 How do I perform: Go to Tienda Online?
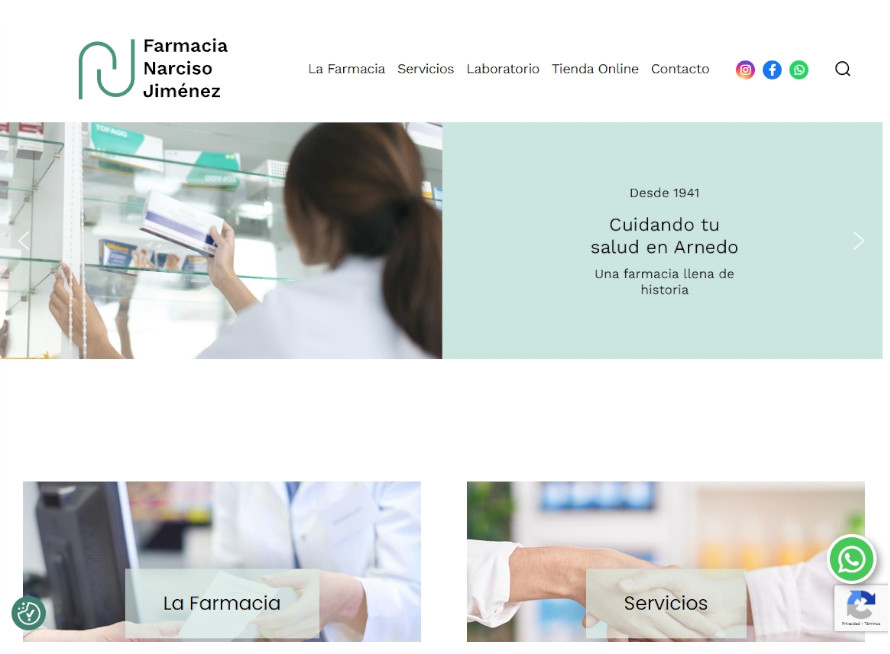click(595, 69)
